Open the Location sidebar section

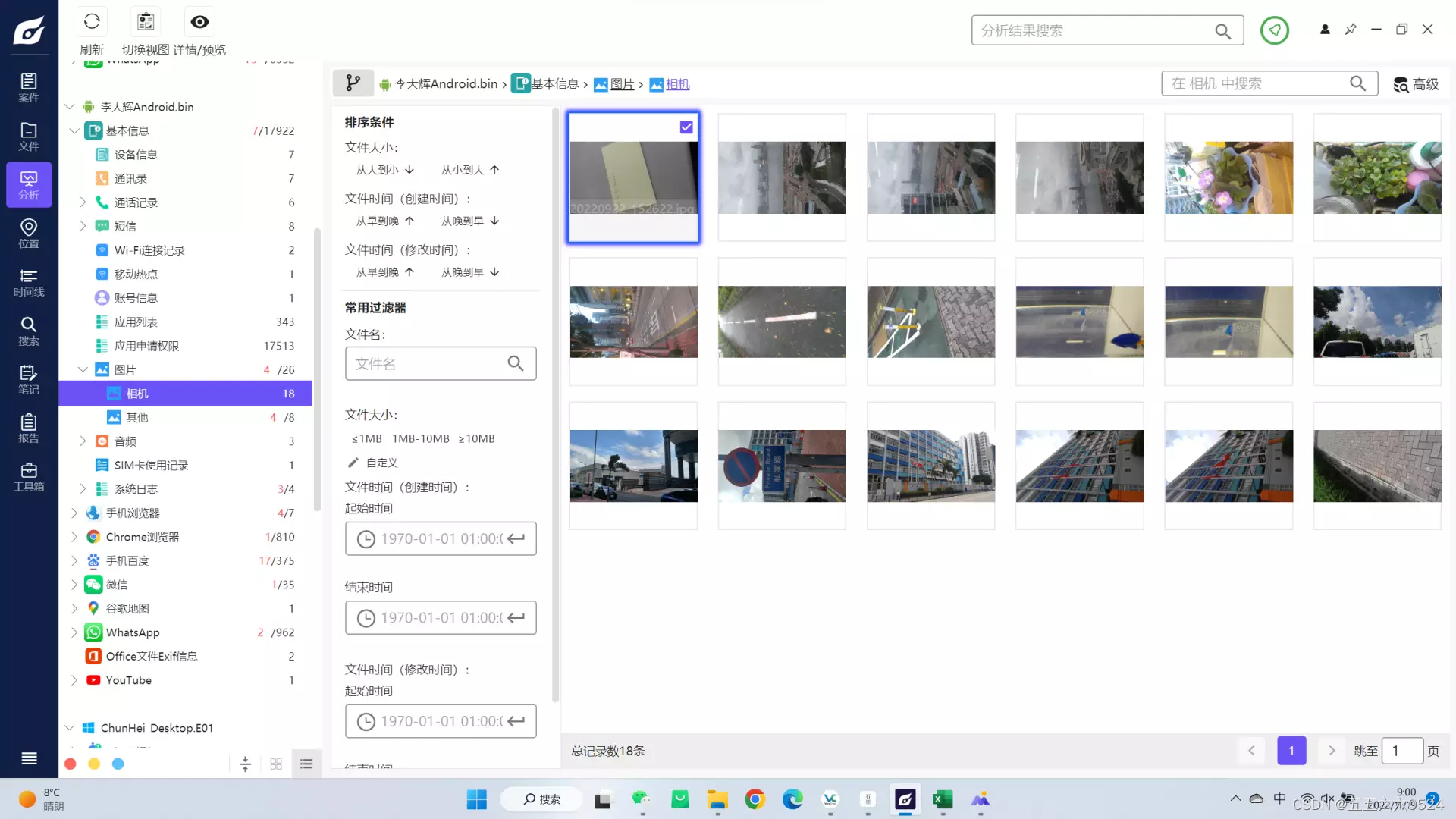pyautogui.click(x=29, y=234)
